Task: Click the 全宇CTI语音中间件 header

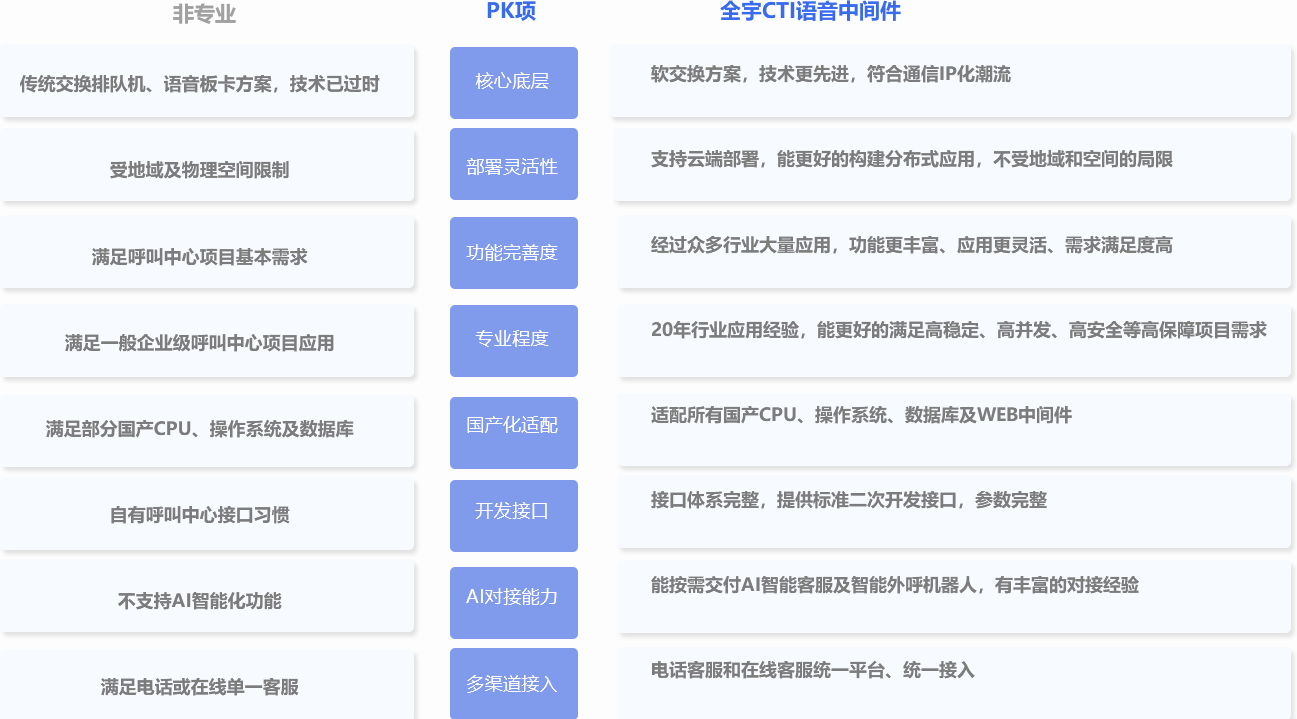Action: coord(810,12)
